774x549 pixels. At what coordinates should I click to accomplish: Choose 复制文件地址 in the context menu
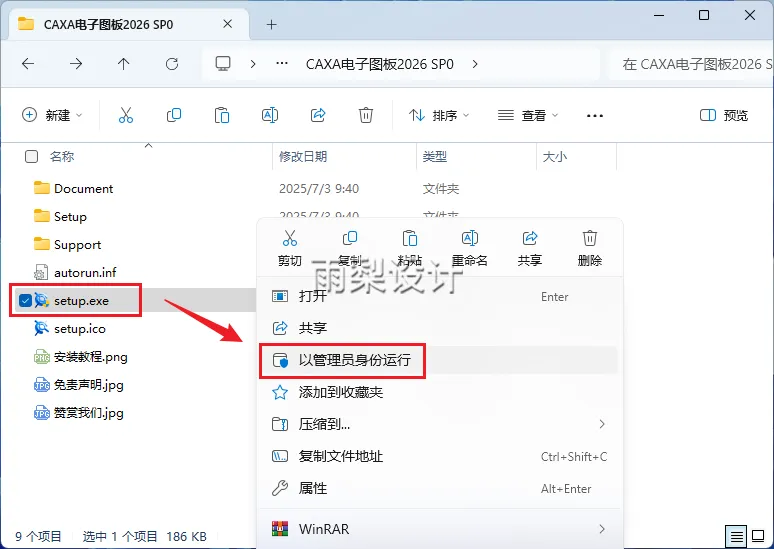[439, 456]
